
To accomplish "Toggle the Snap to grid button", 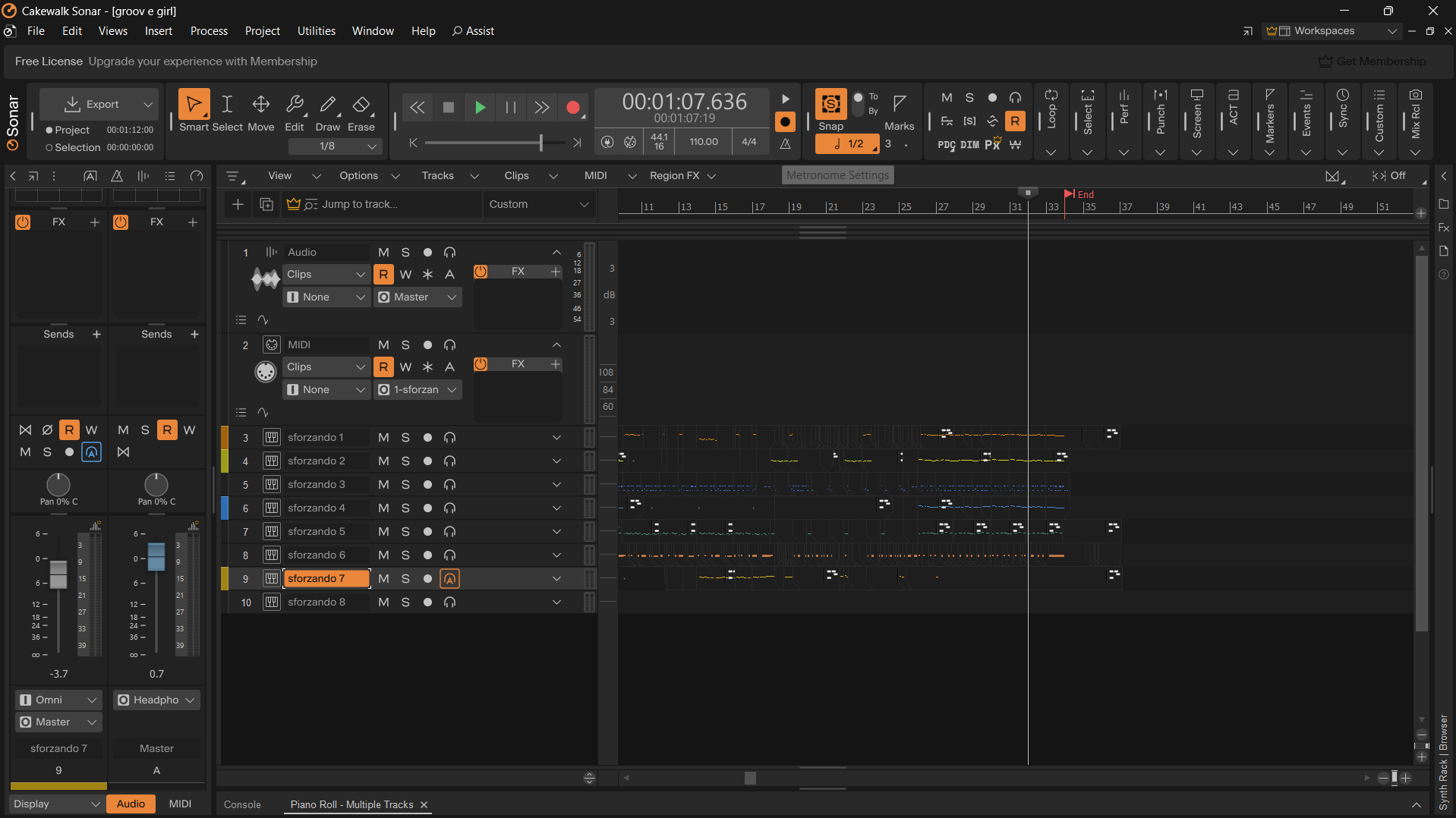I will click(831, 104).
